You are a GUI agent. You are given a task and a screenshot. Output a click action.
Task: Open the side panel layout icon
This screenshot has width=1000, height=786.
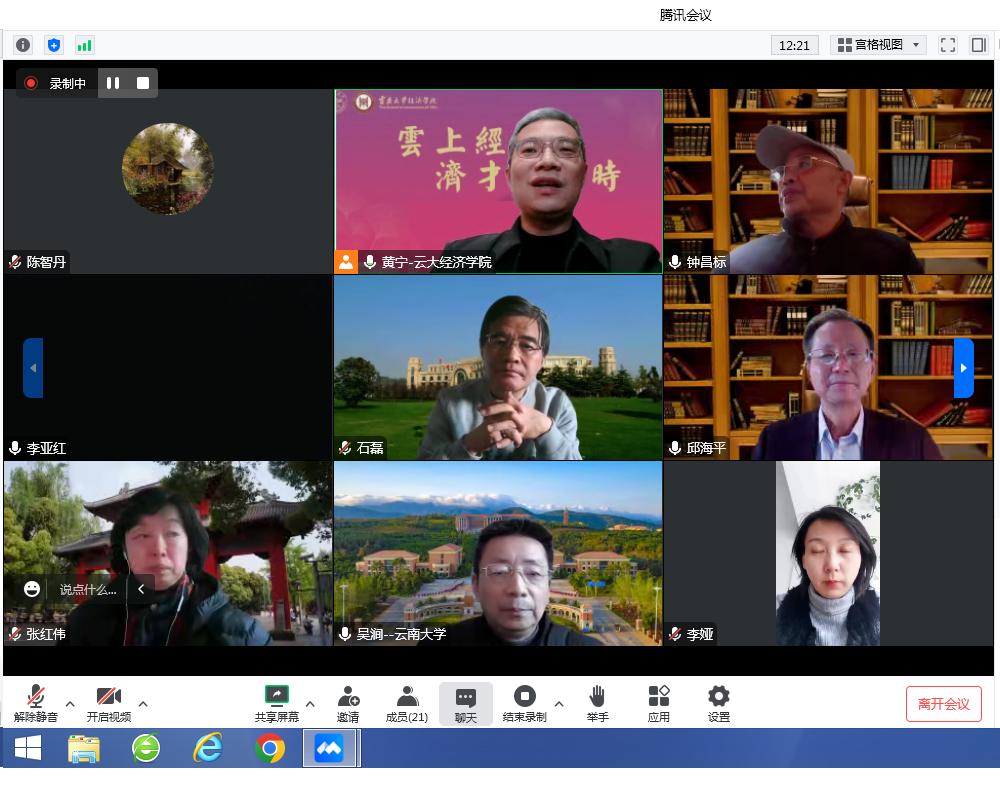click(x=978, y=45)
